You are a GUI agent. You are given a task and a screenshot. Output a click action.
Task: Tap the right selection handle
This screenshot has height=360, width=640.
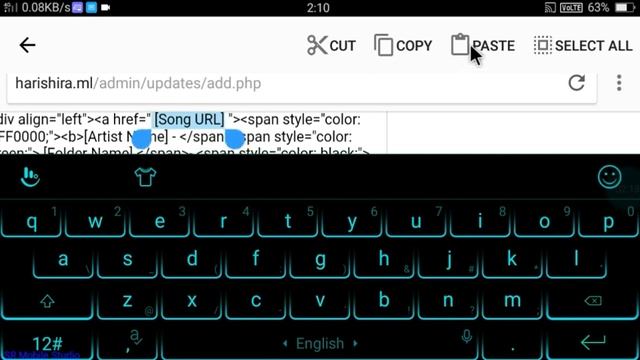pos(234,139)
